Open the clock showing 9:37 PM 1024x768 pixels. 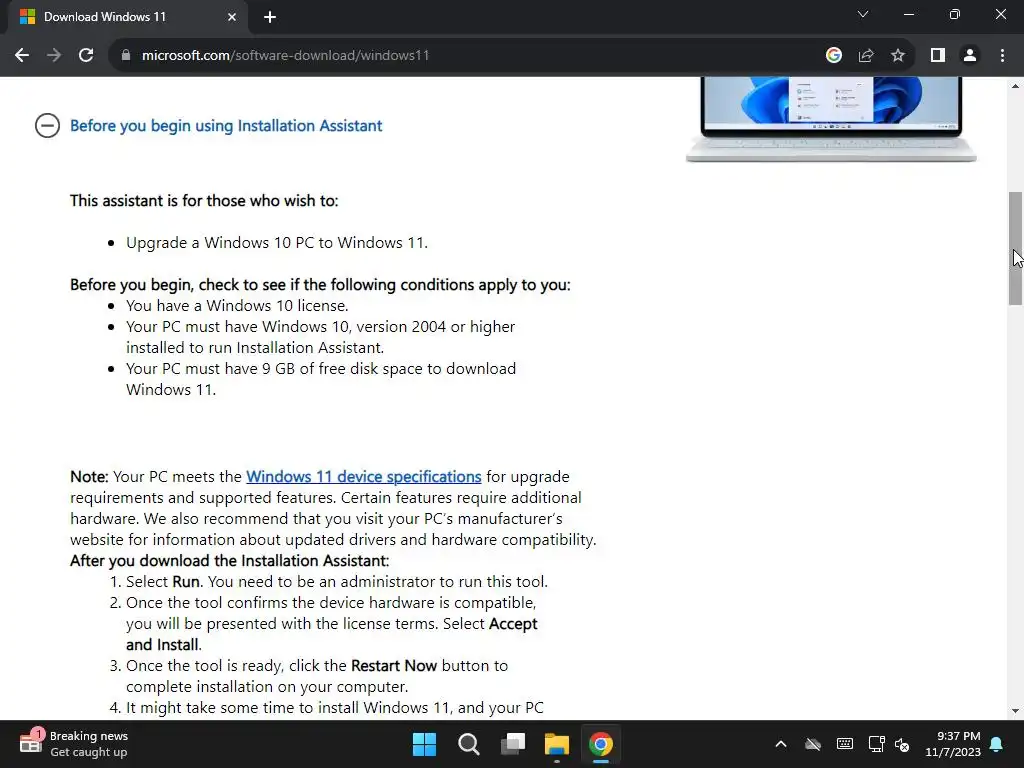click(953, 744)
